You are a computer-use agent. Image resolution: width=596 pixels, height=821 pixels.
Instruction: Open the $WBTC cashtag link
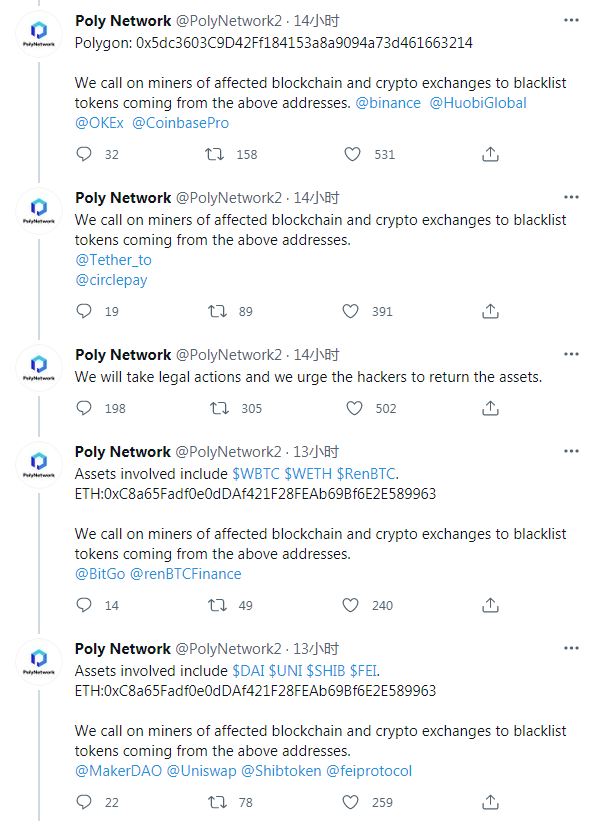point(256,473)
